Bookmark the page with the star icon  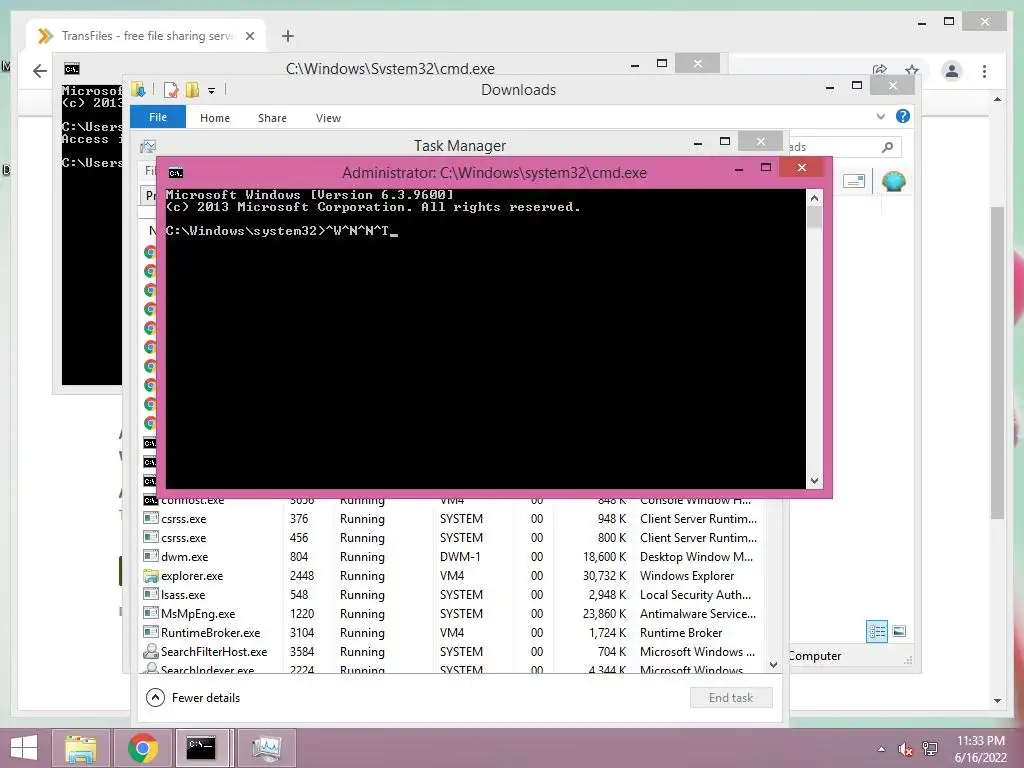(912, 70)
